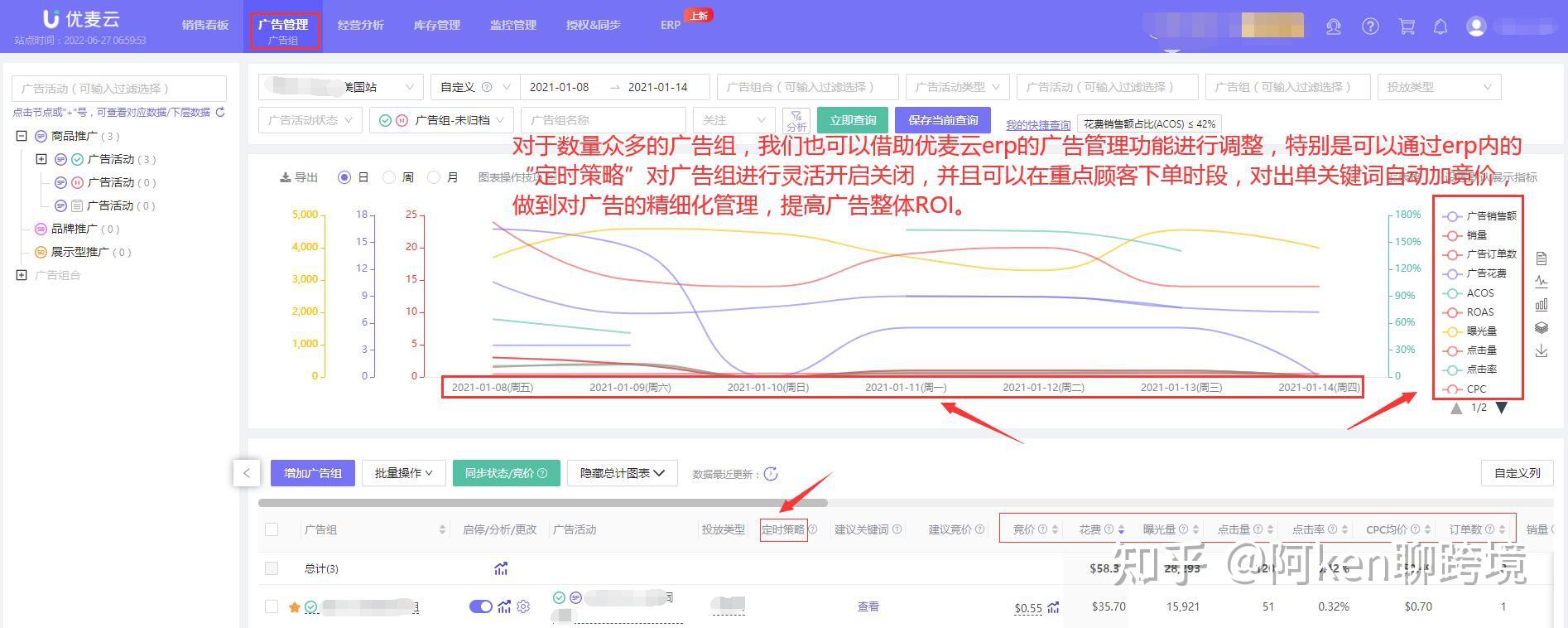Go to previous legend page triangle
Screen dimensions: 1568x628
[x=1456, y=408]
